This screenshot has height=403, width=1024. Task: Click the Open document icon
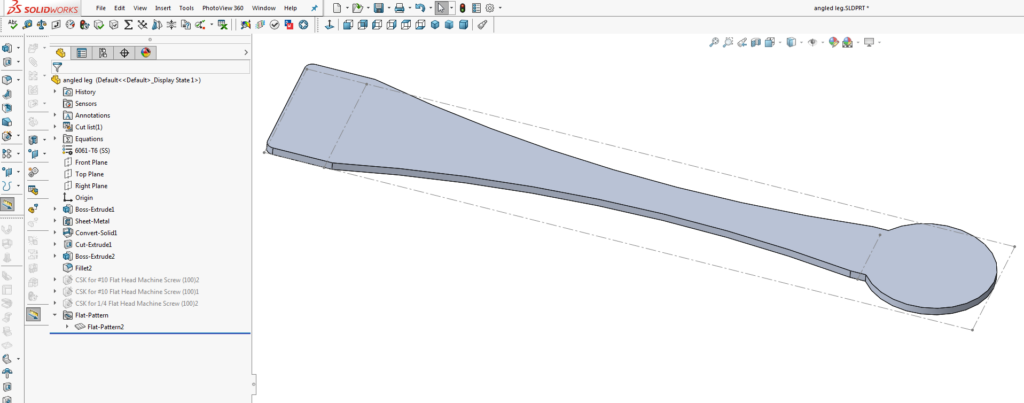coord(357,8)
